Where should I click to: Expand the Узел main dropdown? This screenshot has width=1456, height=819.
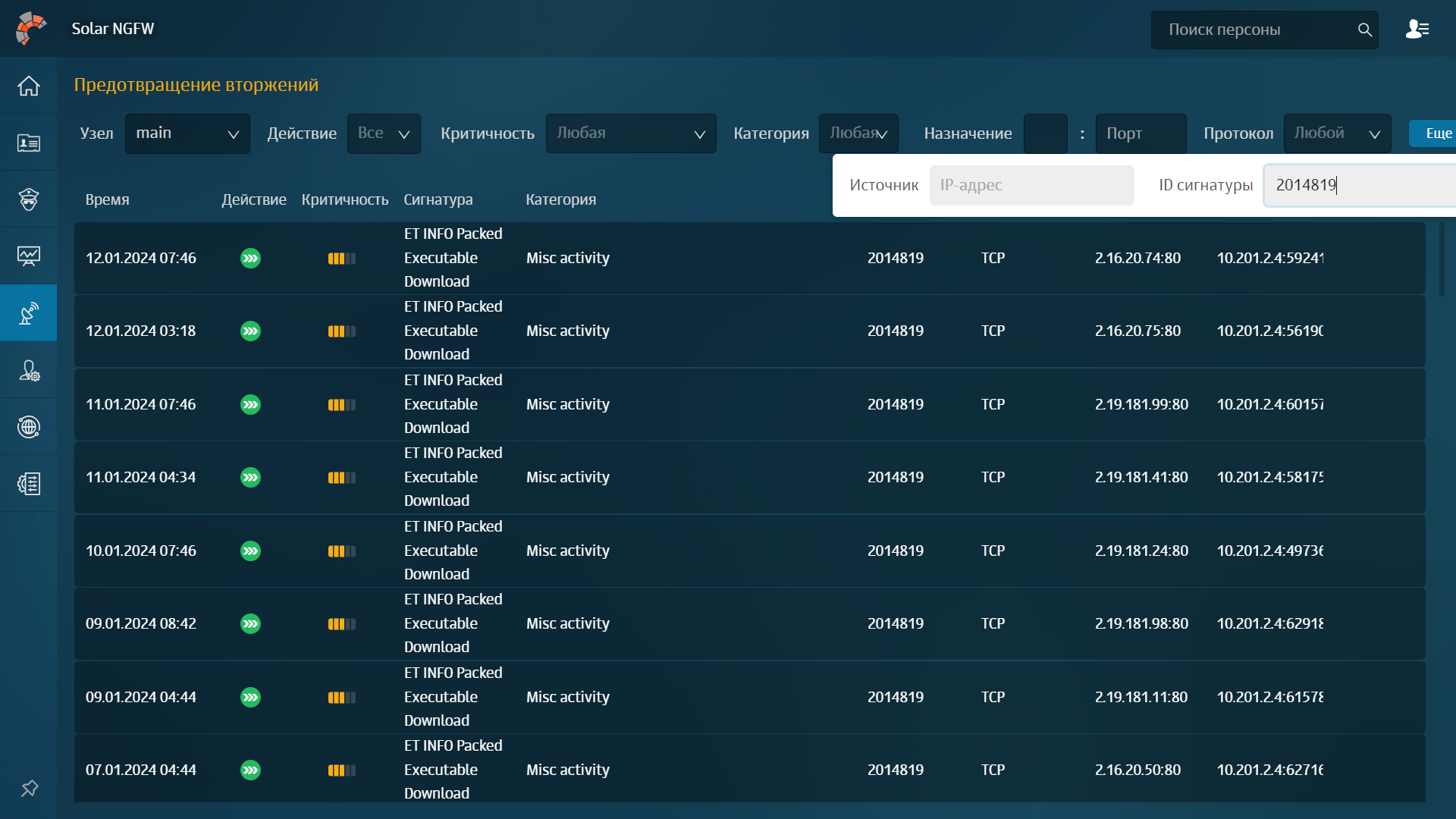187,133
